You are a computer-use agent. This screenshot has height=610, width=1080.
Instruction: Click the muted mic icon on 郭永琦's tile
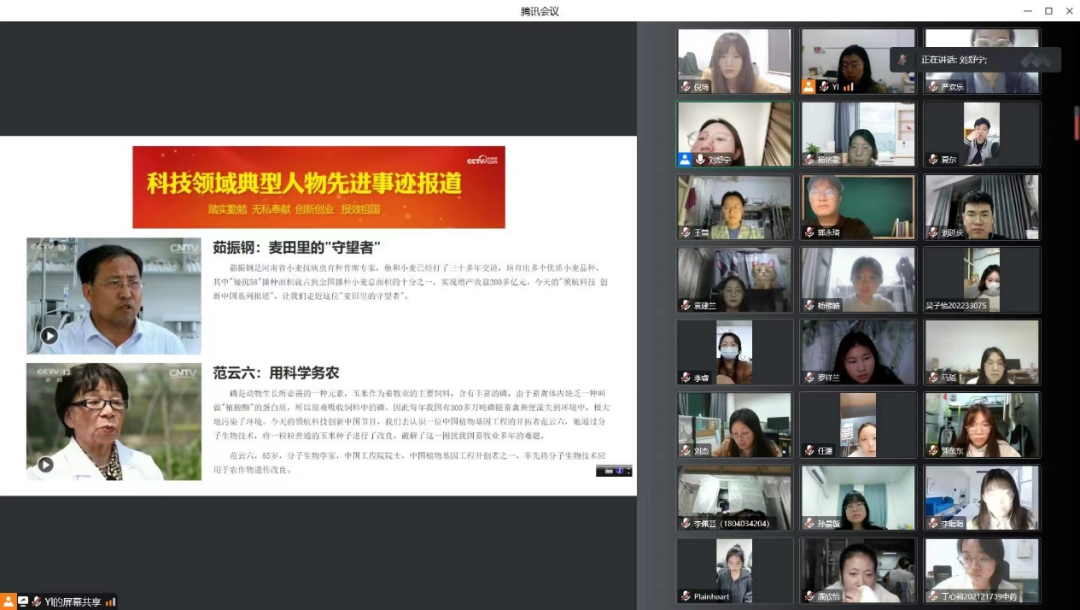(809, 232)
